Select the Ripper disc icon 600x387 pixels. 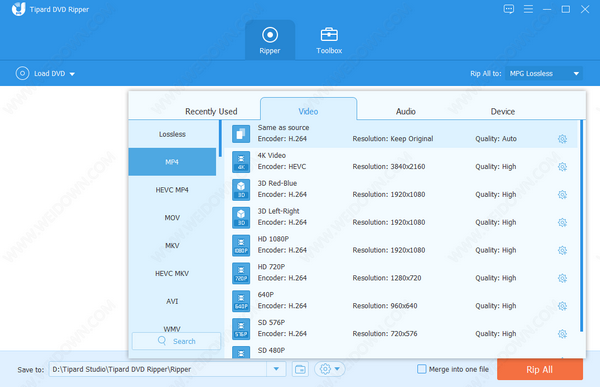(270, 35)
